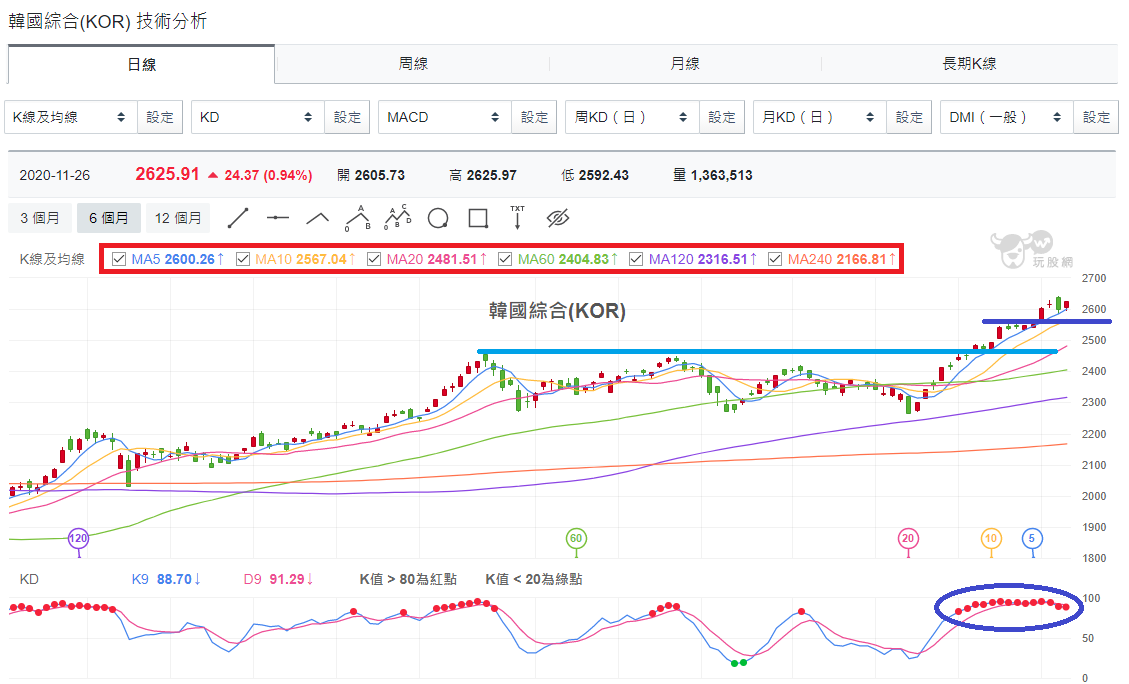Select the ABC wave drawing tool

tap(358, 218)
